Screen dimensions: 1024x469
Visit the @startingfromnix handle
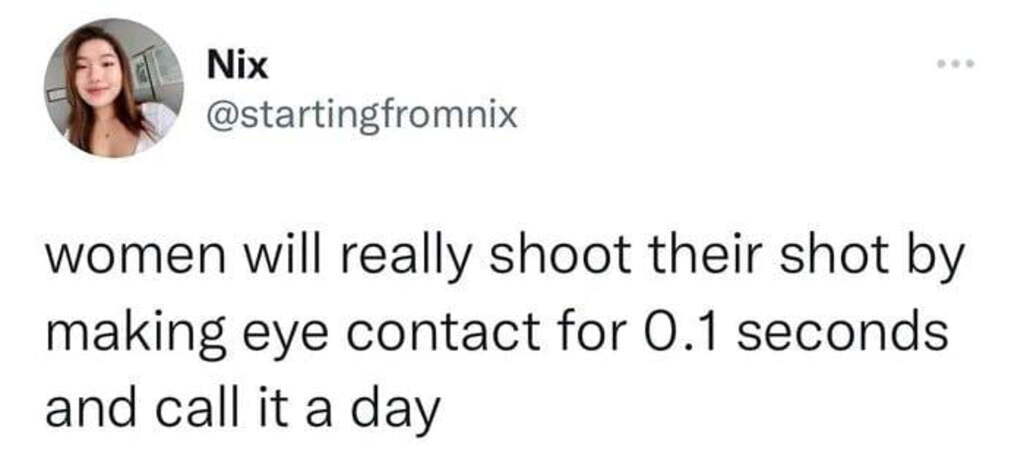point(361,118)
